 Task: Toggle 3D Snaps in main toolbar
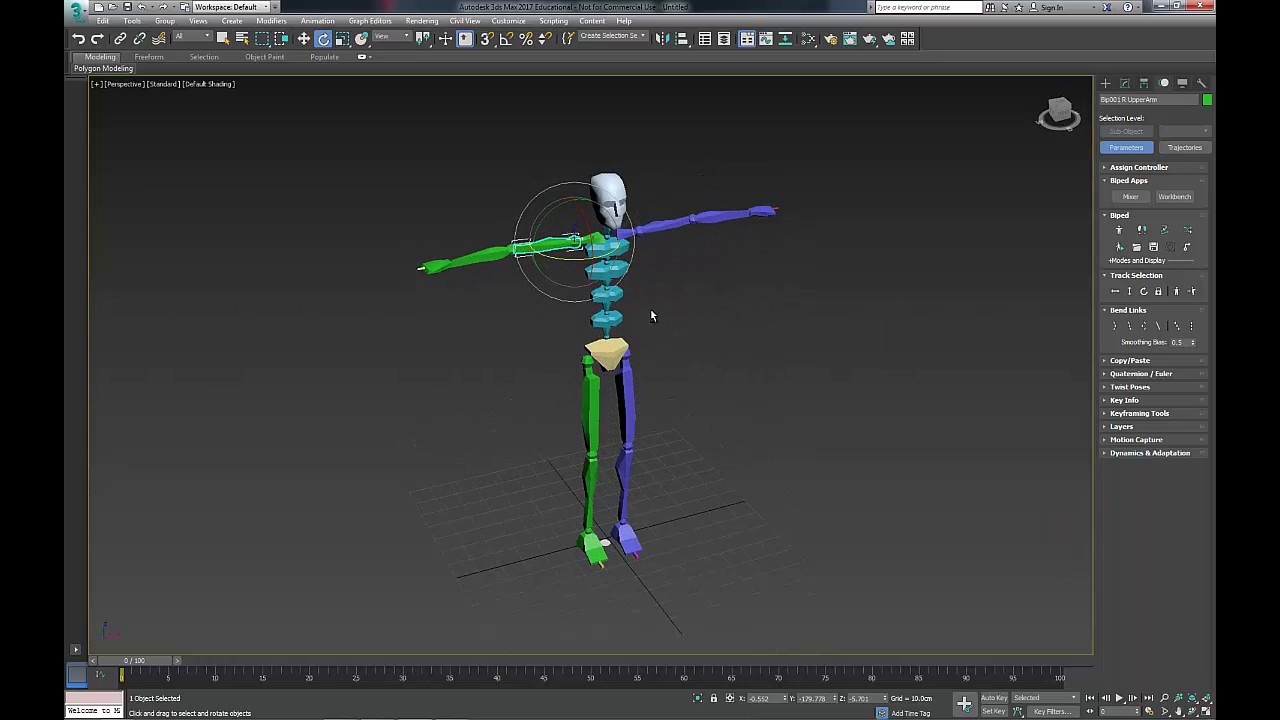[x=487, y=39]
